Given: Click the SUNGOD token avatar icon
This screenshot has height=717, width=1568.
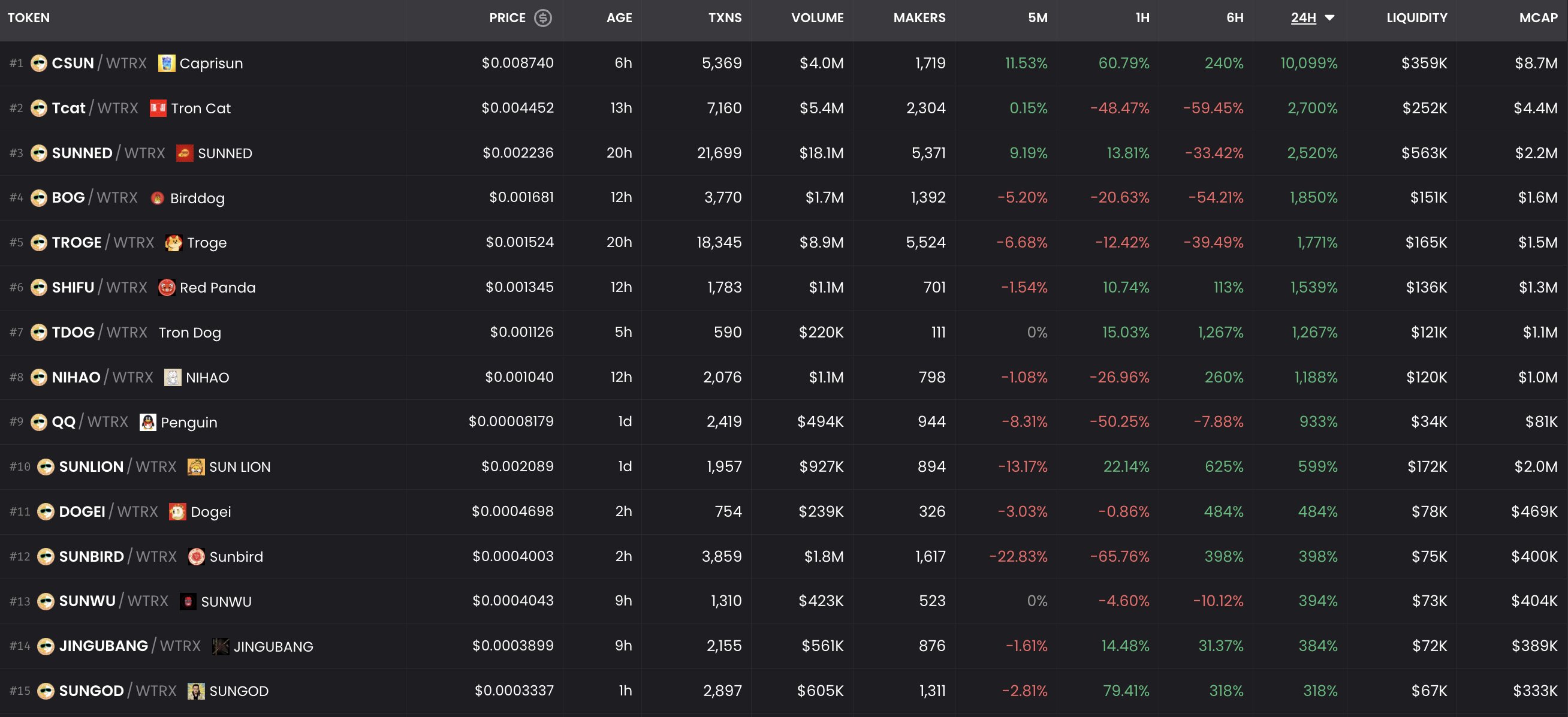Looking at the screenshot, I should 195,691.
